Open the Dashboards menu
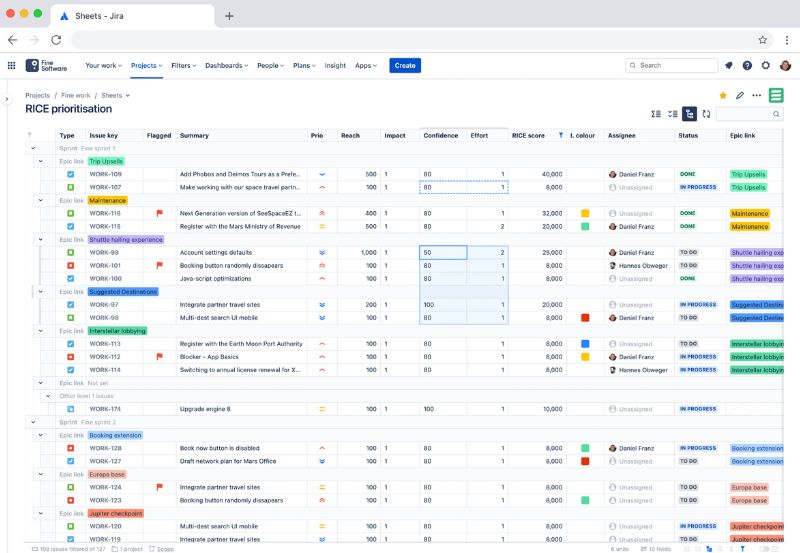The width and height of the screenshot is (800, 553). [227, 65]
